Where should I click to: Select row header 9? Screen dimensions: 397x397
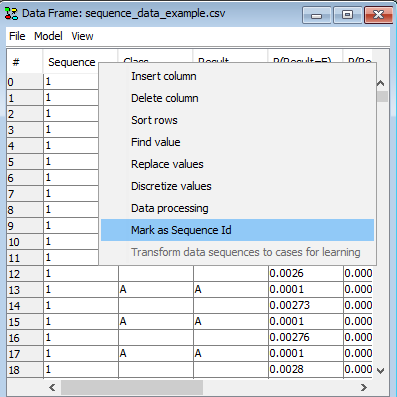point(25,226)
